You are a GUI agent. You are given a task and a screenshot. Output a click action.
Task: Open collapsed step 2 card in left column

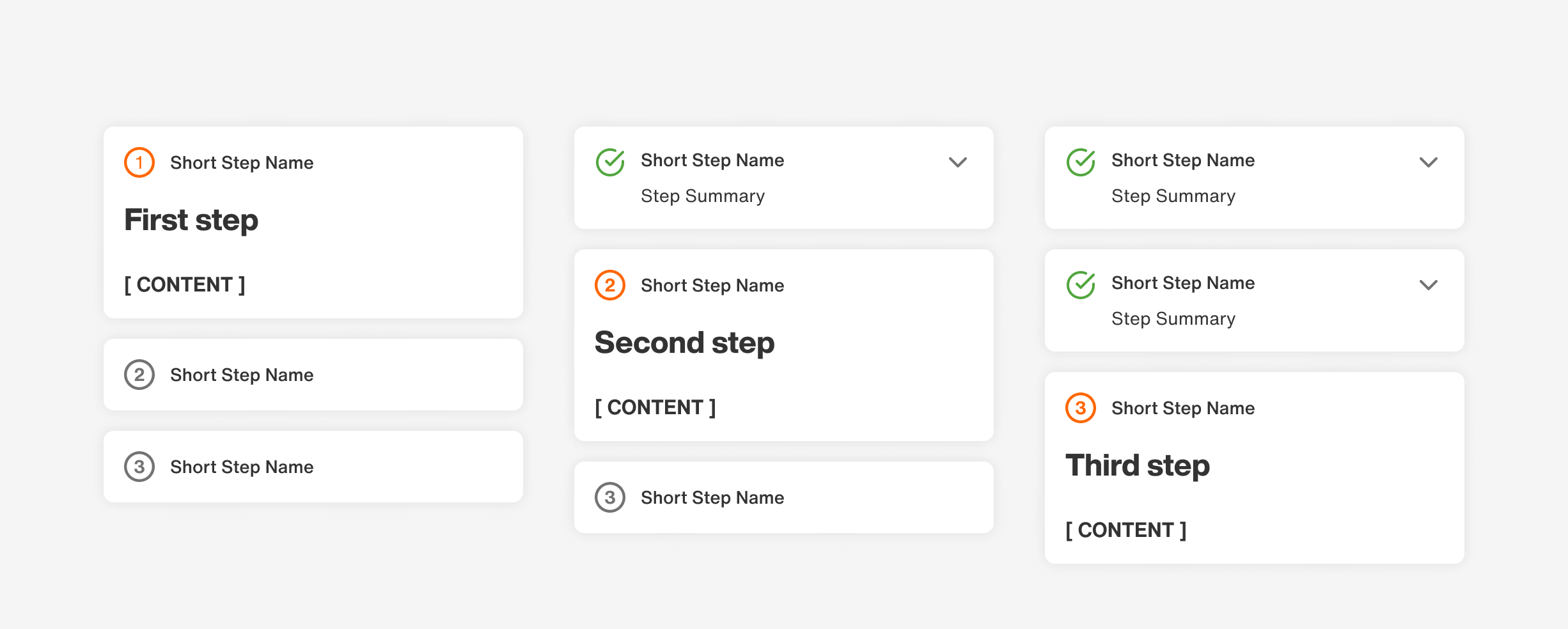point(313,375)
